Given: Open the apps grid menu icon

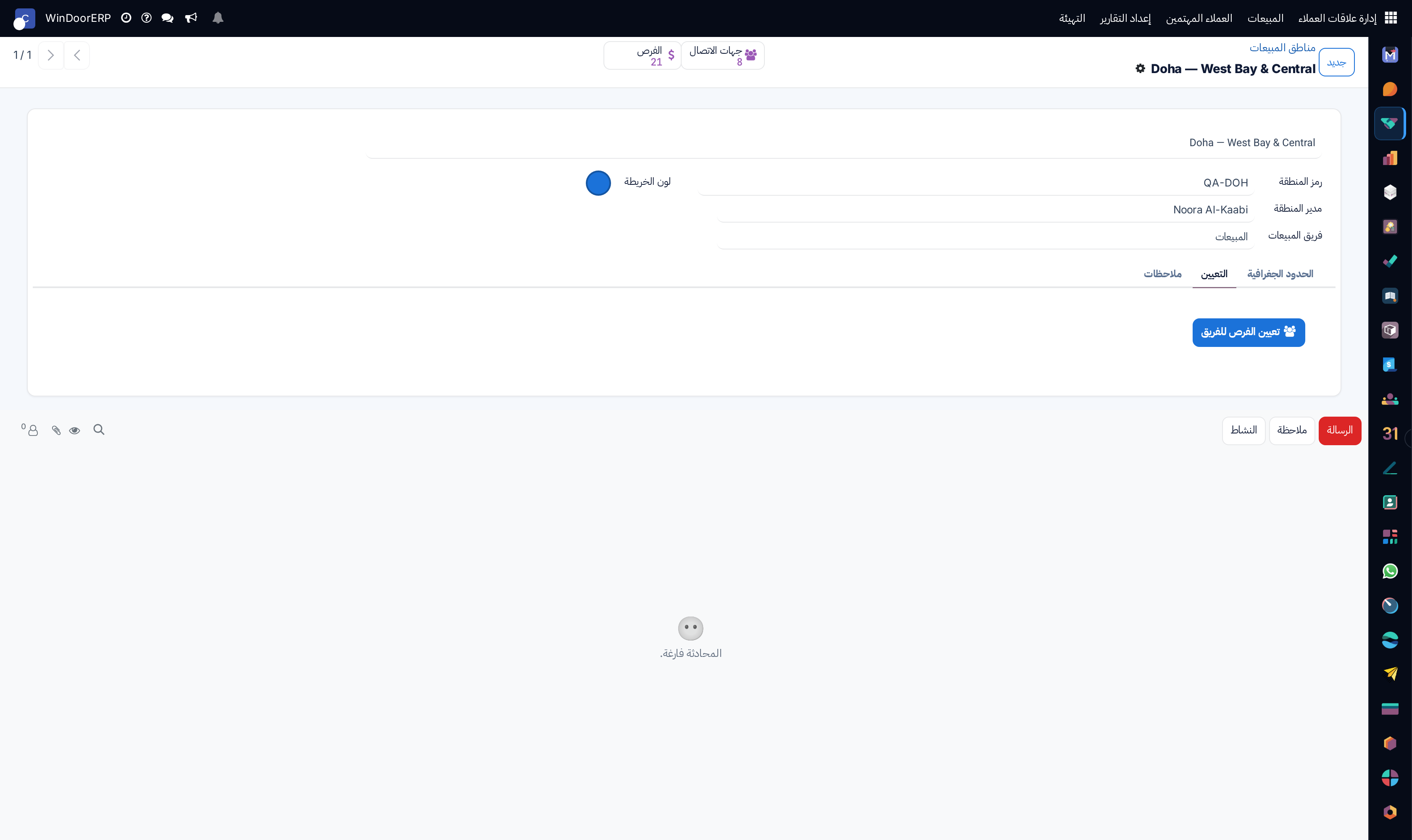Looking at the screenshot, I should (1391, 18).
